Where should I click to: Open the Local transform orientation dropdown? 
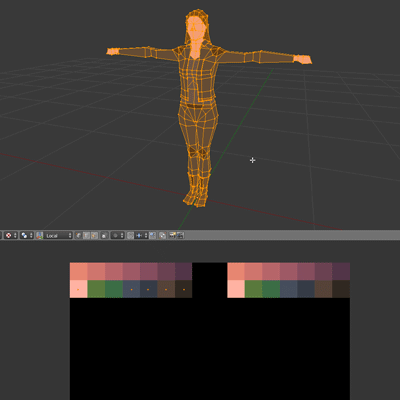click(58, 235)
